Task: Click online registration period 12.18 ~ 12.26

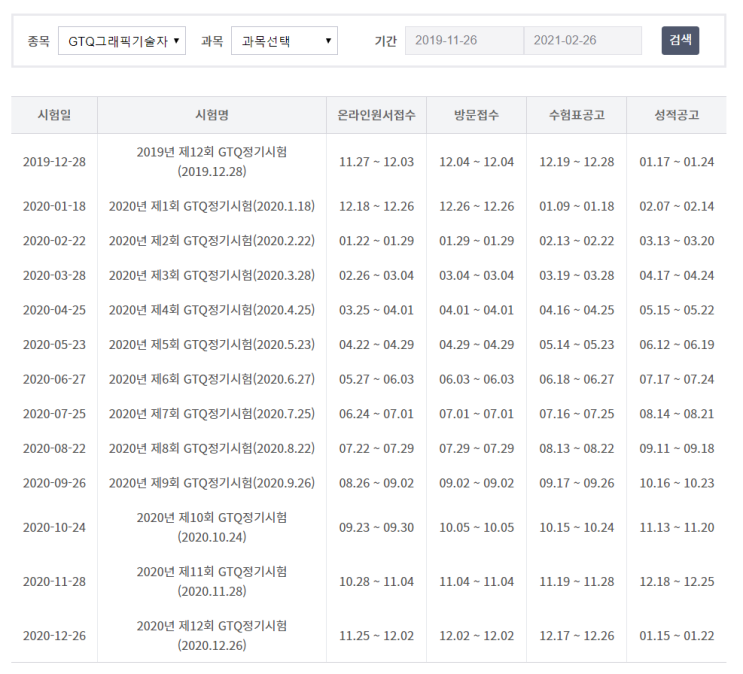Action: pos(376,207)
